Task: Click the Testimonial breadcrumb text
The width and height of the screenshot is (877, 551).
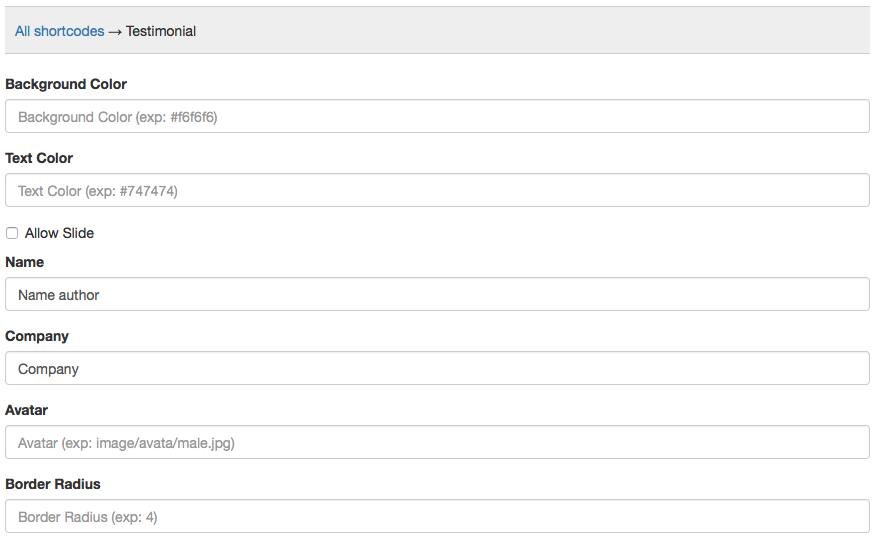Action: pos(161,31)
